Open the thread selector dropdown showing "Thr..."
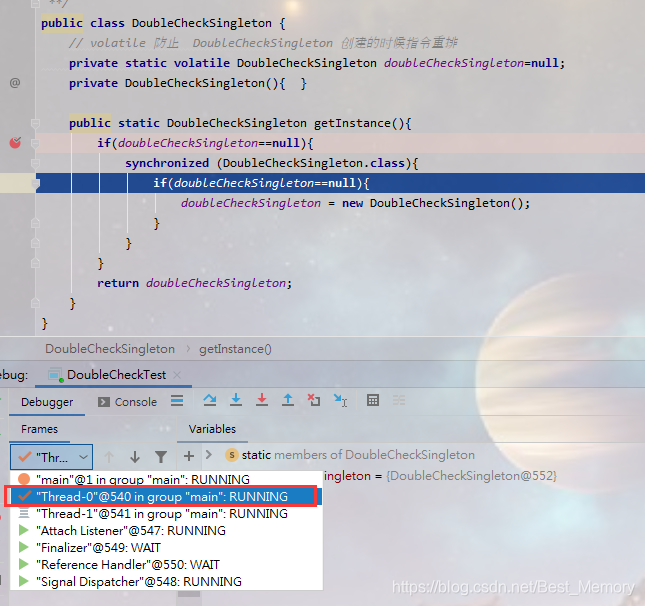645x606 pixels. pyautogui.click(x=51, y=457)
